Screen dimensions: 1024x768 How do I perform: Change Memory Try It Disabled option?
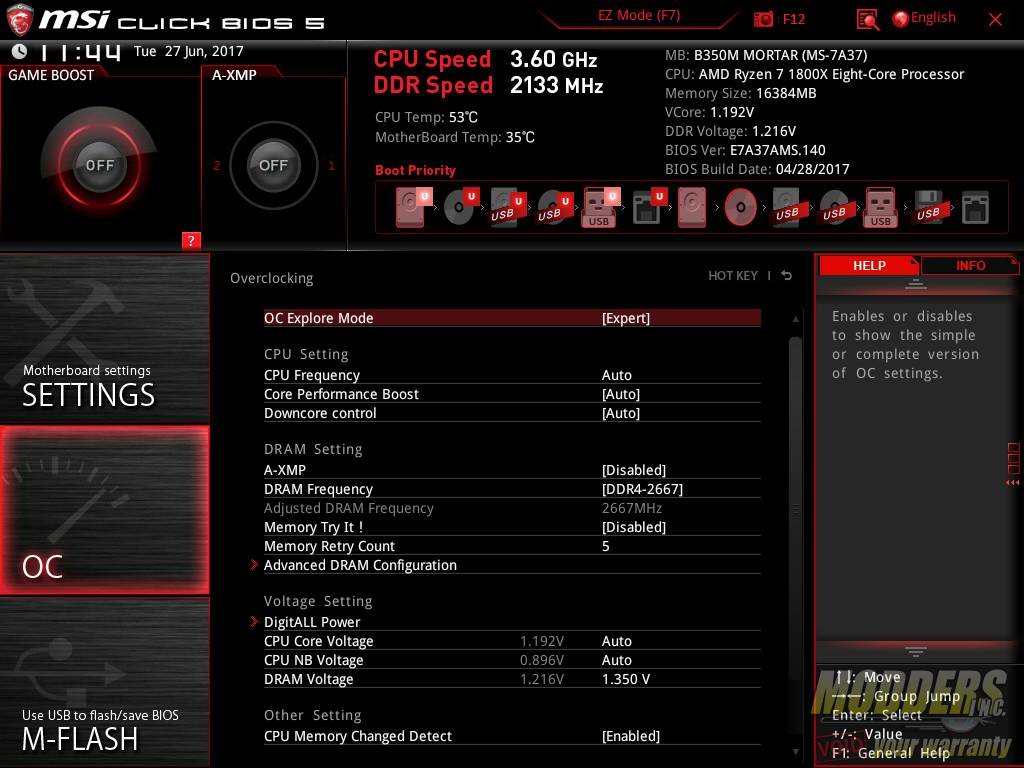tap(633, 526)
